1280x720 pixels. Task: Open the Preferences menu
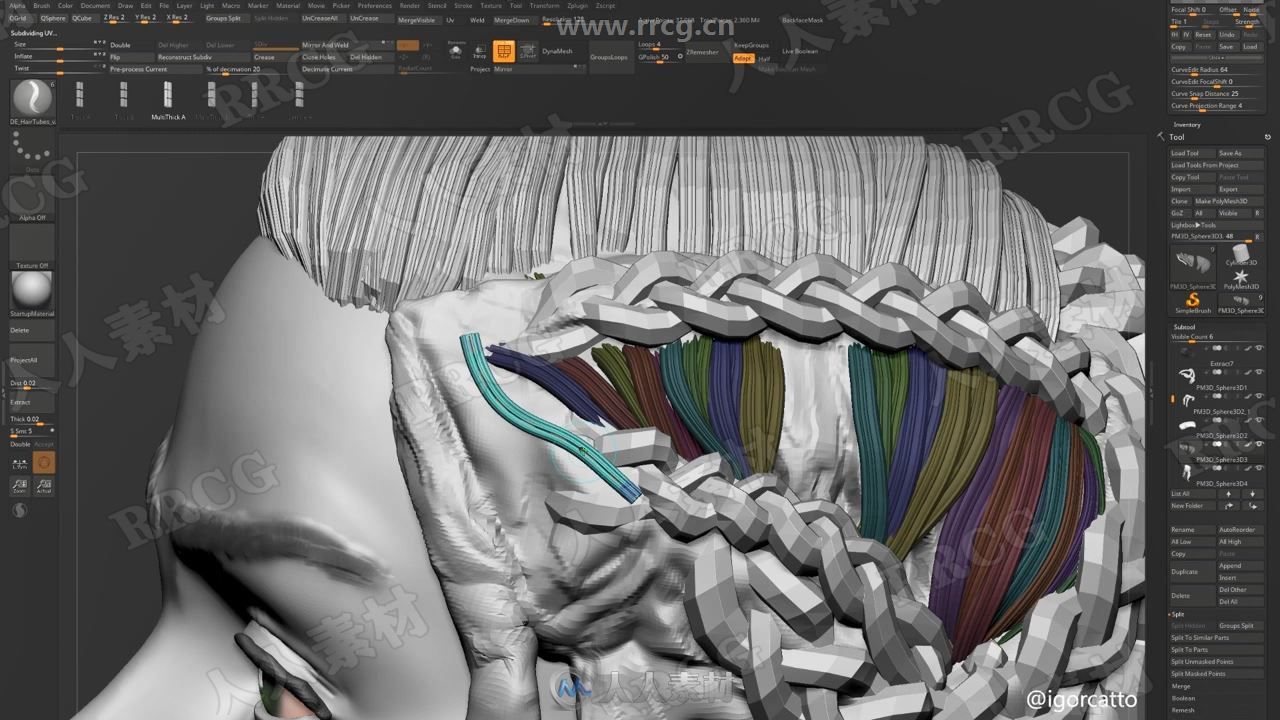point(374,5)
